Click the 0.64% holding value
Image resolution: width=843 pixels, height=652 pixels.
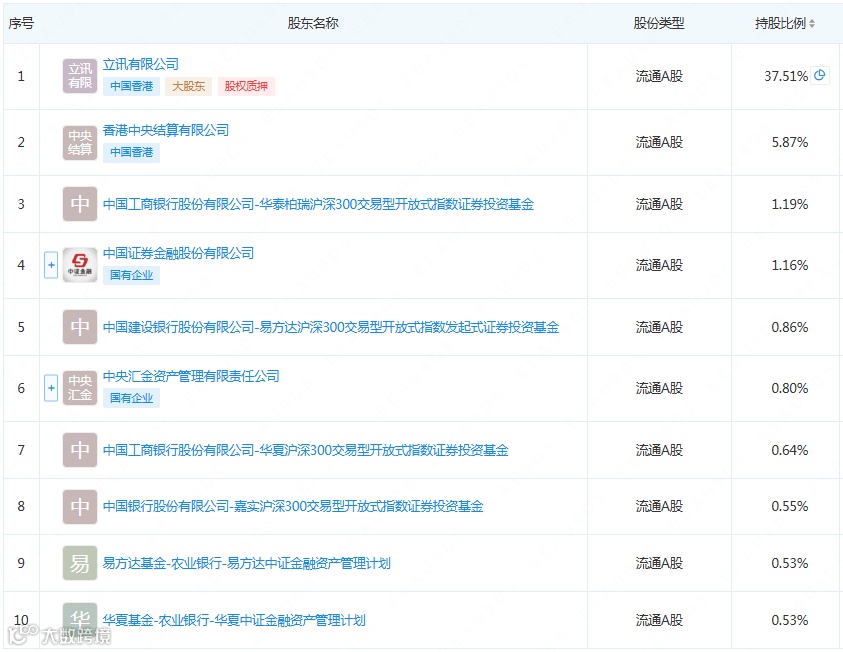tap(790, 450)
